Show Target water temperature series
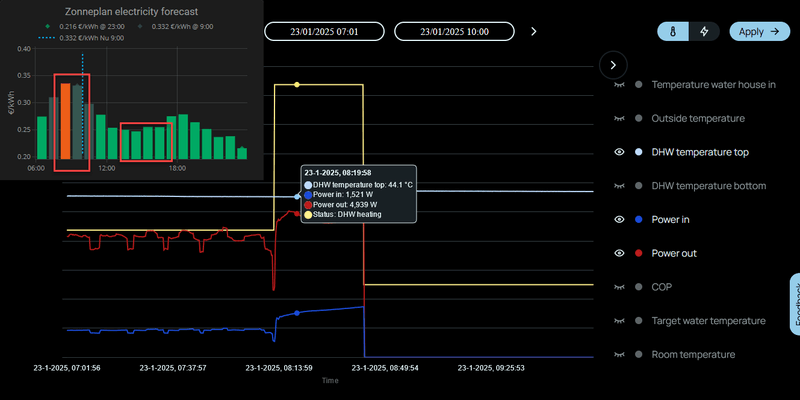800x400 pixels. coord(619,321)
